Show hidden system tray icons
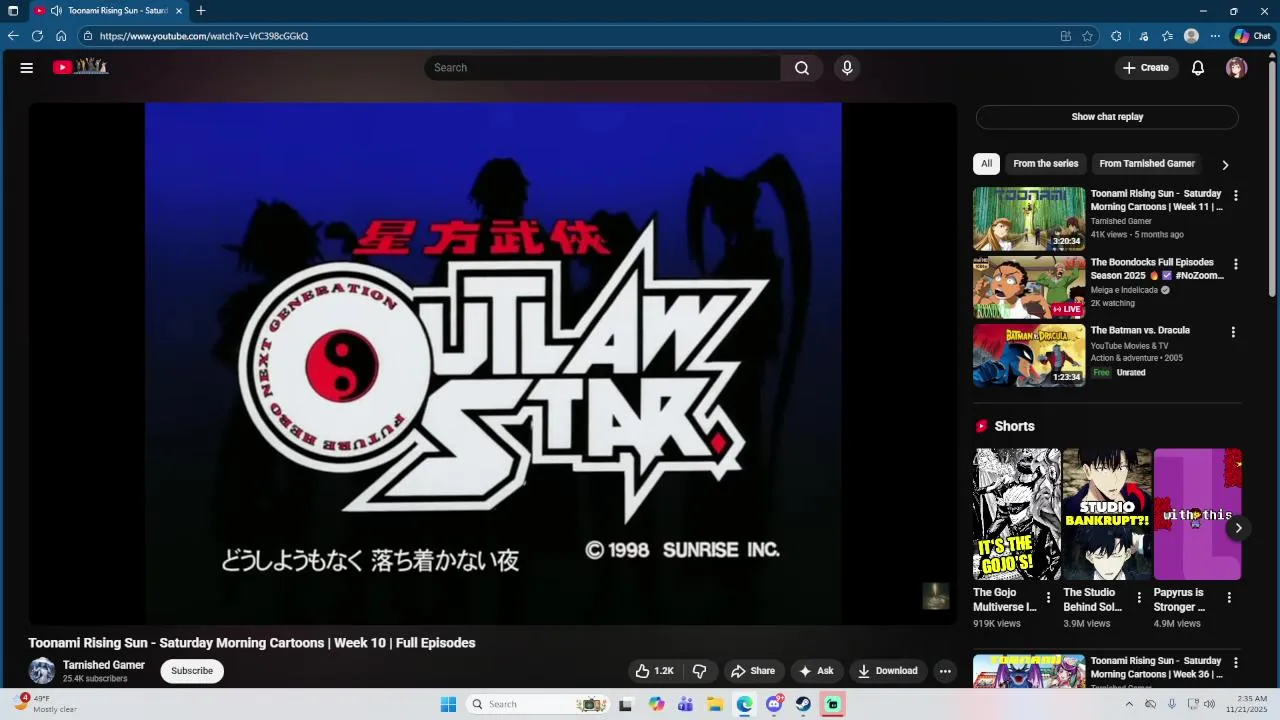The image size is (1280, 720). (x=1129, y=704)
